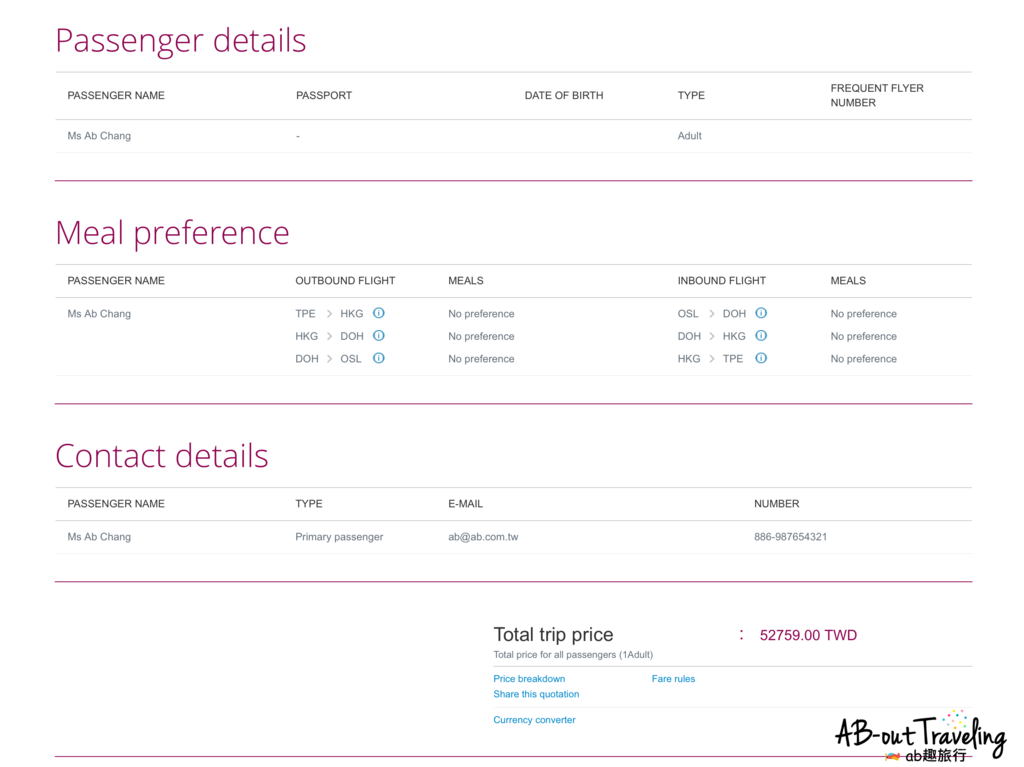The height and width of the screenshot is (767, 1024).
Task: Show info for inbound DOH to HKG flight
Action: (761, 336)
